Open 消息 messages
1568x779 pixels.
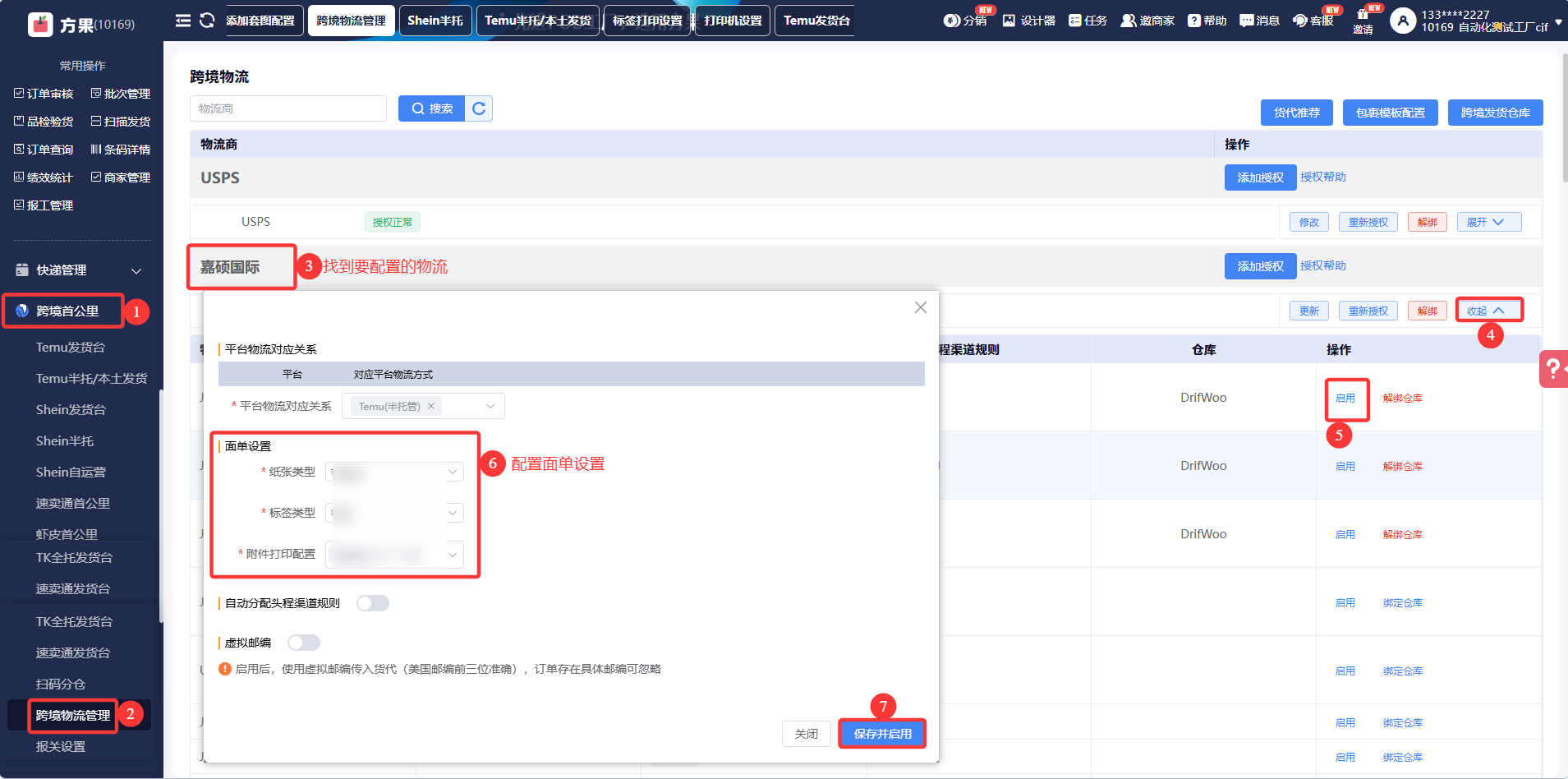pos(1259,21)
